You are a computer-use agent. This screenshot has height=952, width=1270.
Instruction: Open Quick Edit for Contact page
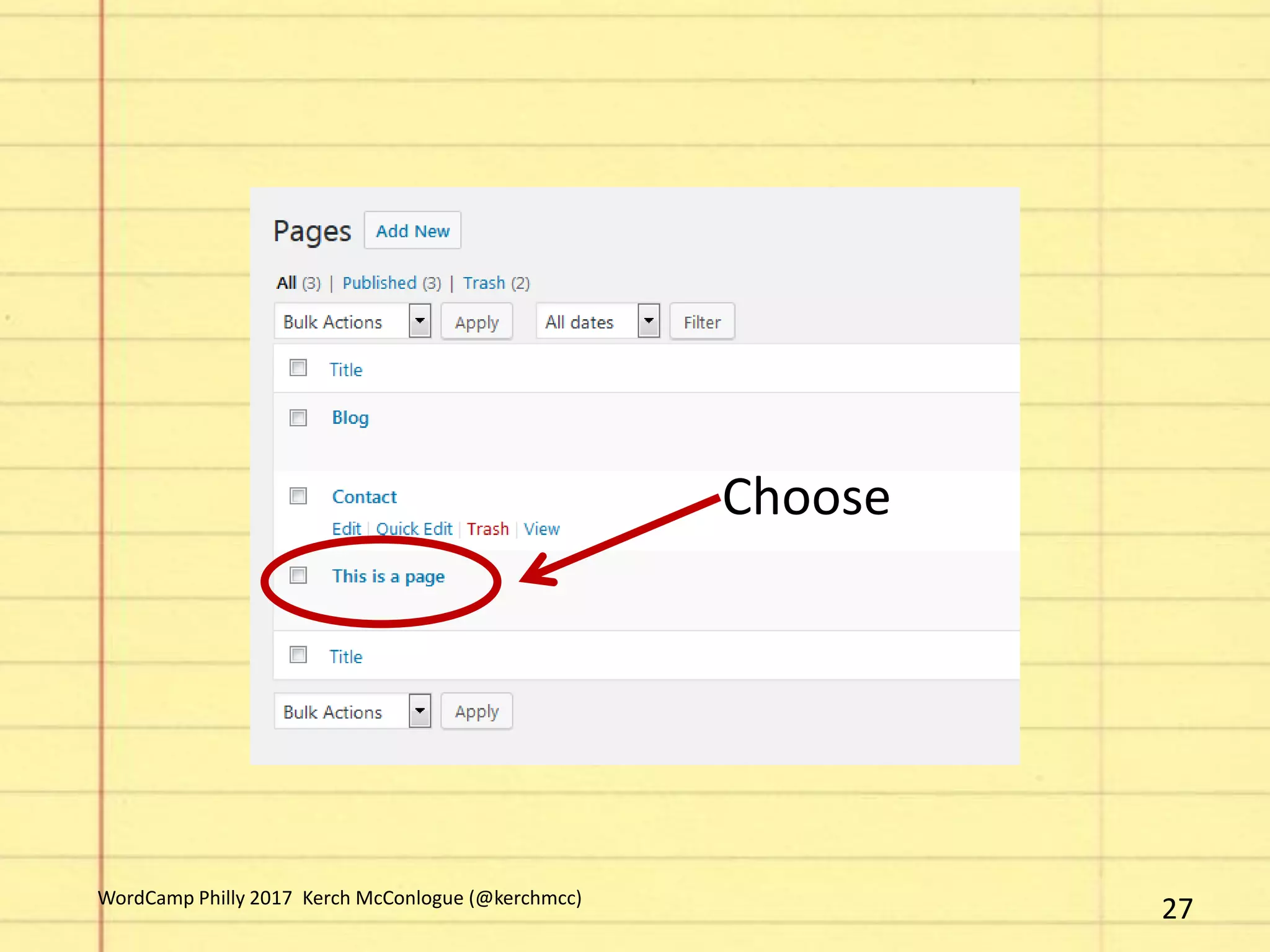click(414, 529)
